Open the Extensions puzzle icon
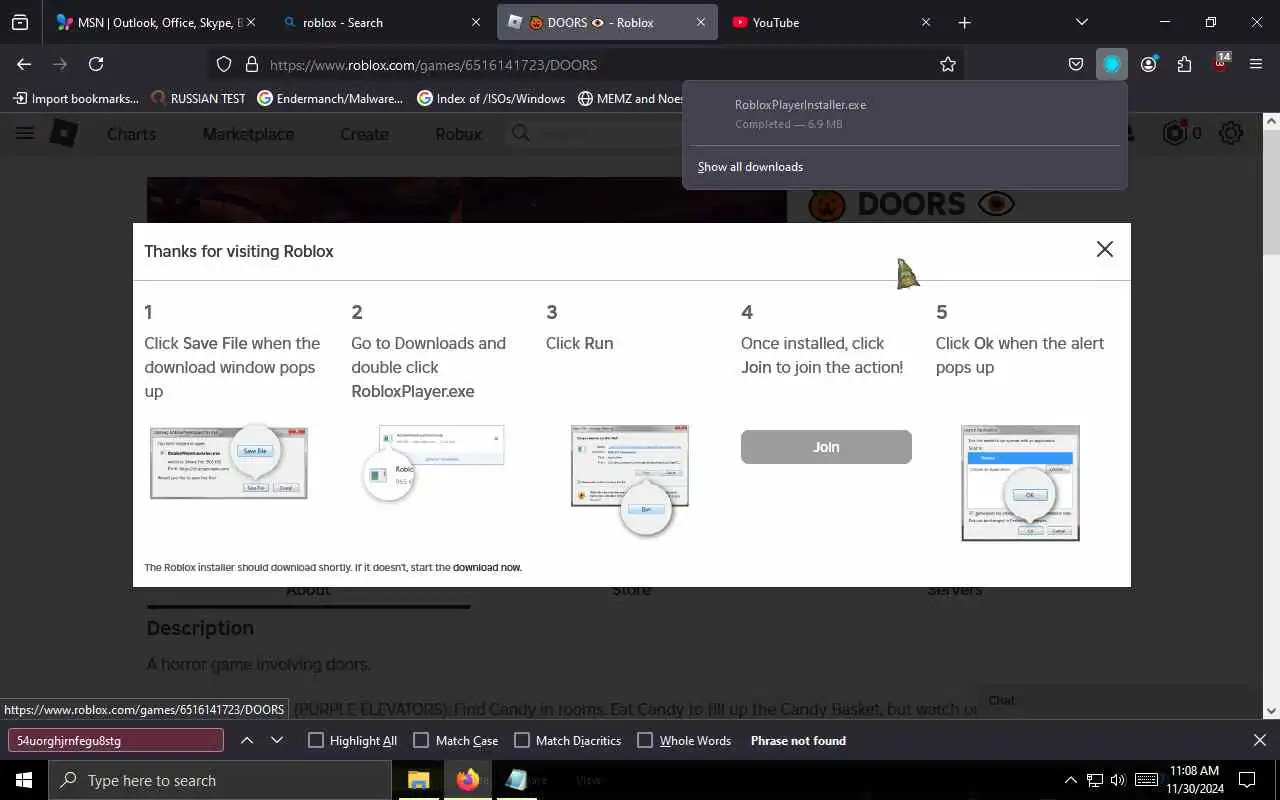Screen dimensions: 1280x800 (1185, 64)
